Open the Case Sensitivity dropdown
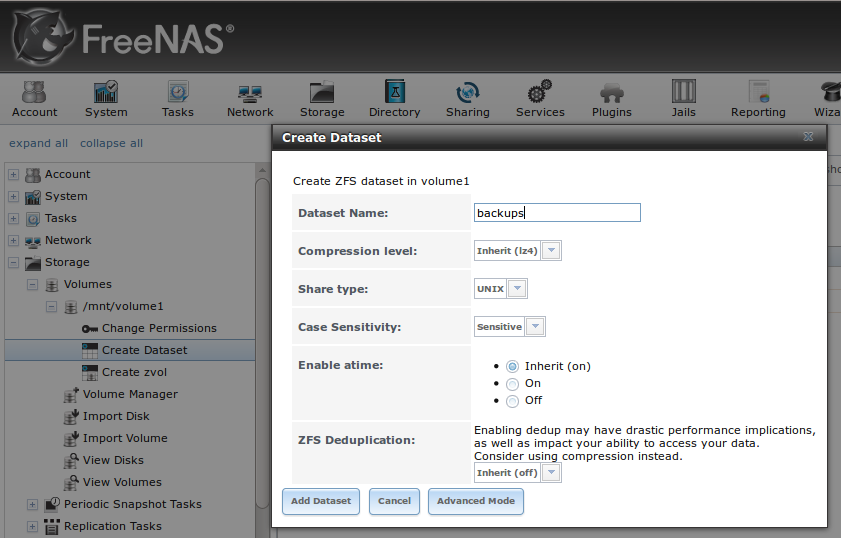Image resolution: width=841 pixels, height=538 pixels. tap(510, 327)
